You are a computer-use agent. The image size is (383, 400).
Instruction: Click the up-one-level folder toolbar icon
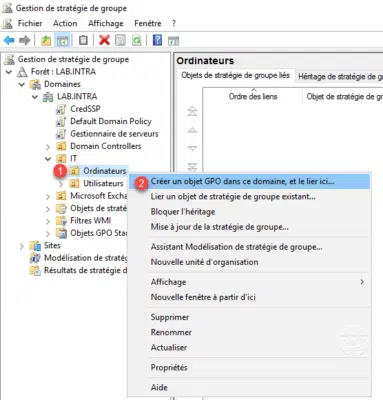[x=46, y=41]
